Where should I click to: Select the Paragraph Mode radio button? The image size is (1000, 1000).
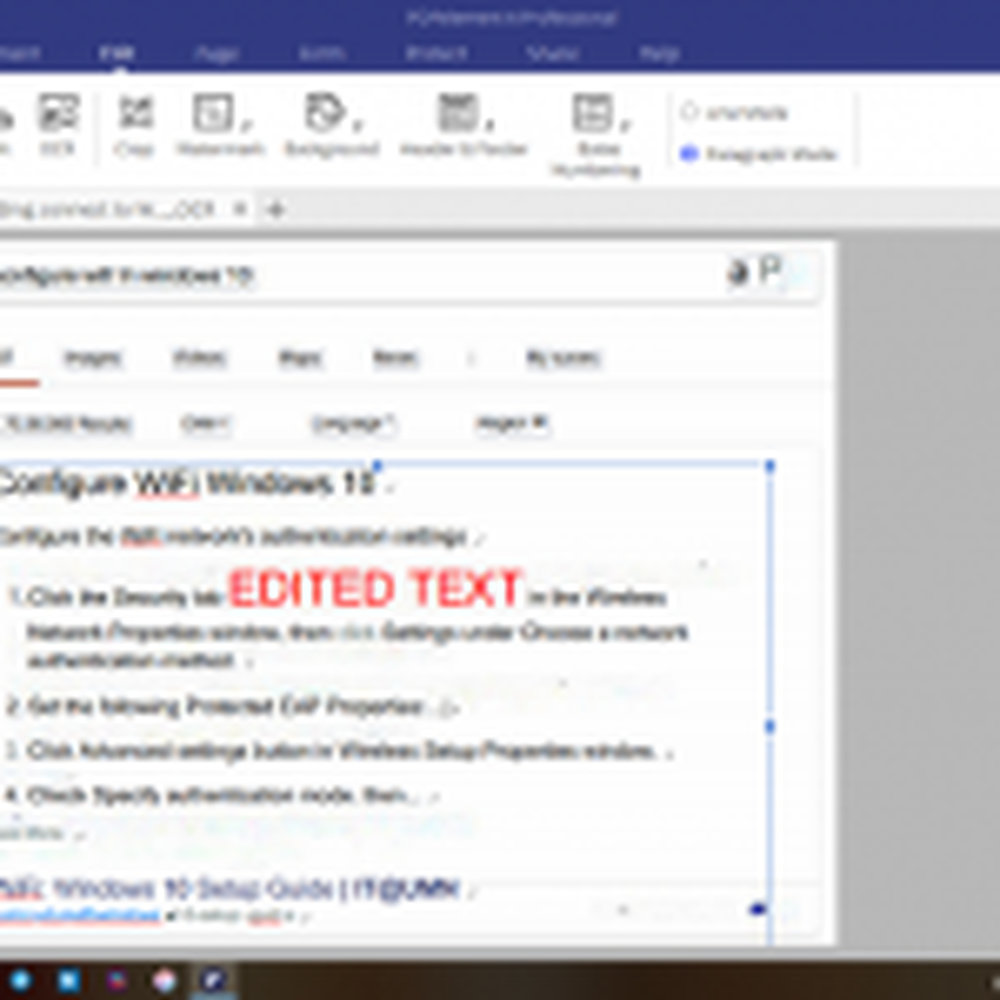point(689,154)
